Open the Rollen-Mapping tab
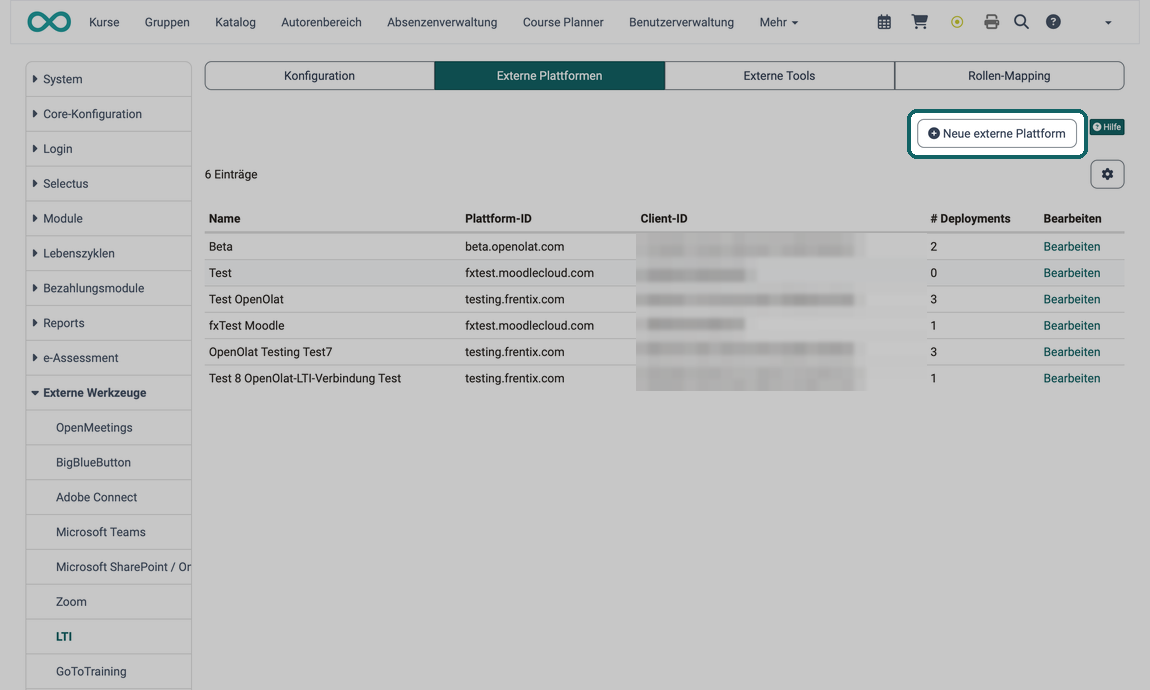1150x690 pixels. 1009,76
